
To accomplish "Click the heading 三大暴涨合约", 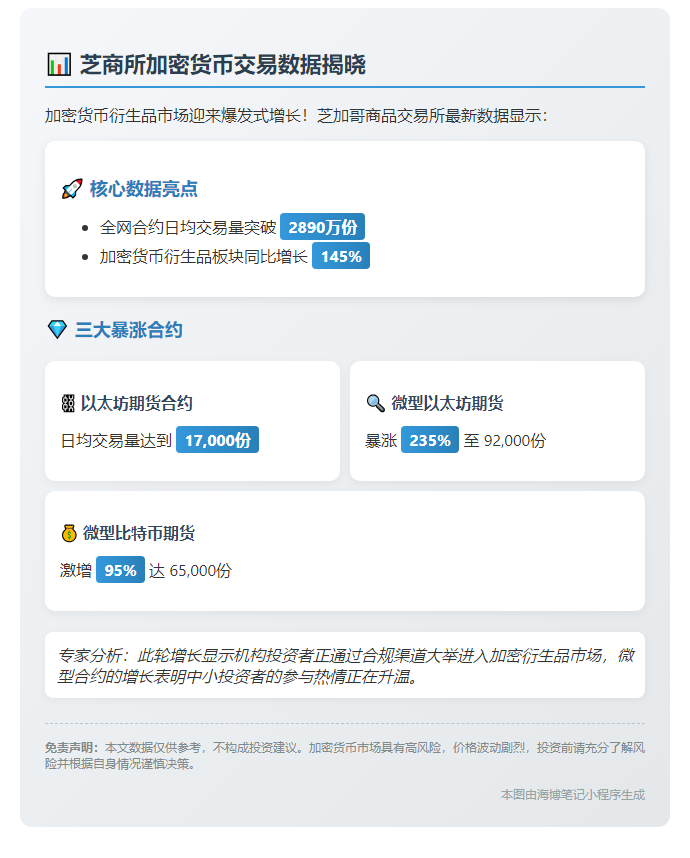I will click(x=129, y=330).
